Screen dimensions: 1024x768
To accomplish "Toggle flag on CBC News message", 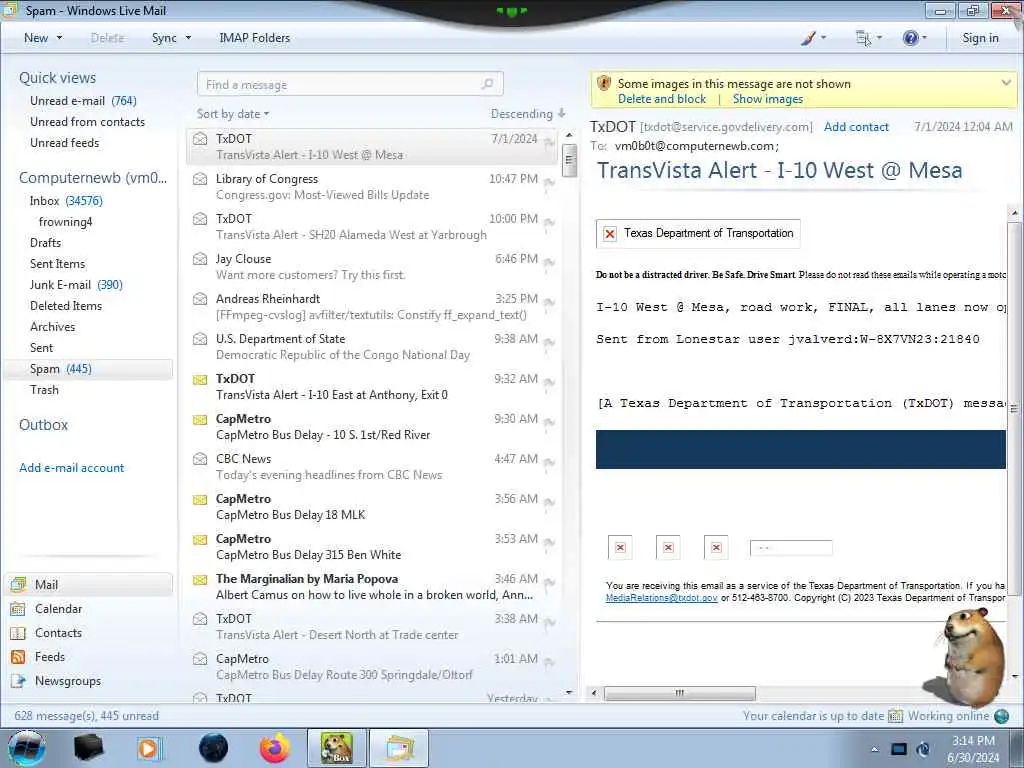I will [549, 463].
